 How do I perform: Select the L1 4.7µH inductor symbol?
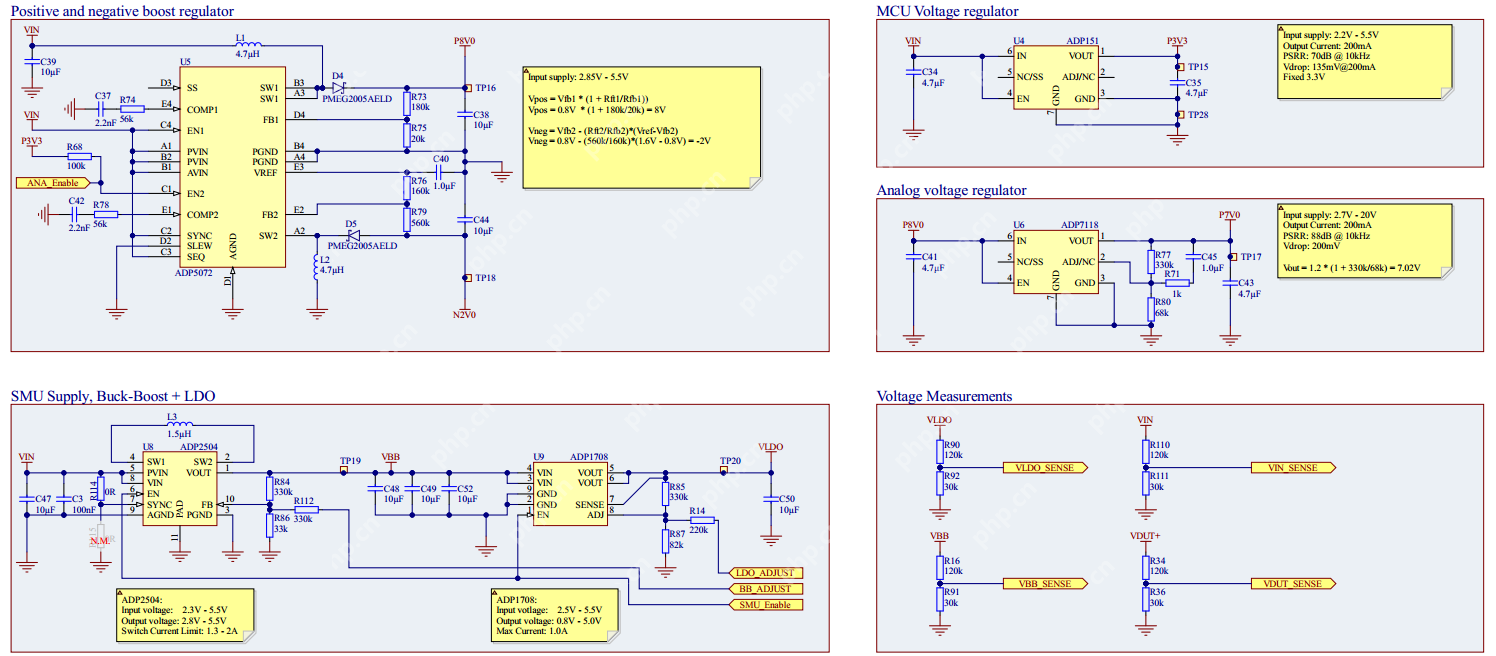tap(248, 45)
